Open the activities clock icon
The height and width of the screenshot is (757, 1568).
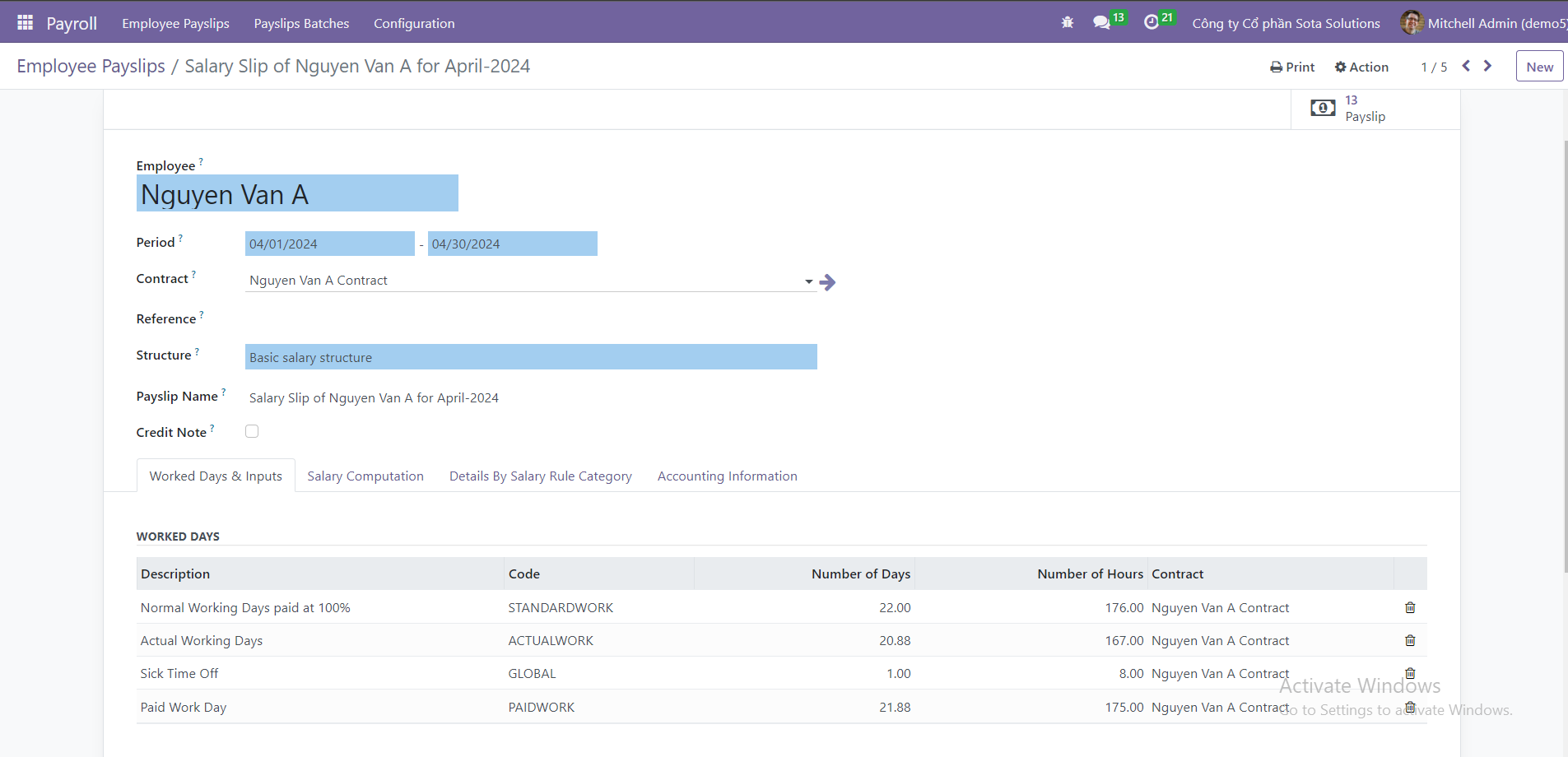pos(1152,23)
